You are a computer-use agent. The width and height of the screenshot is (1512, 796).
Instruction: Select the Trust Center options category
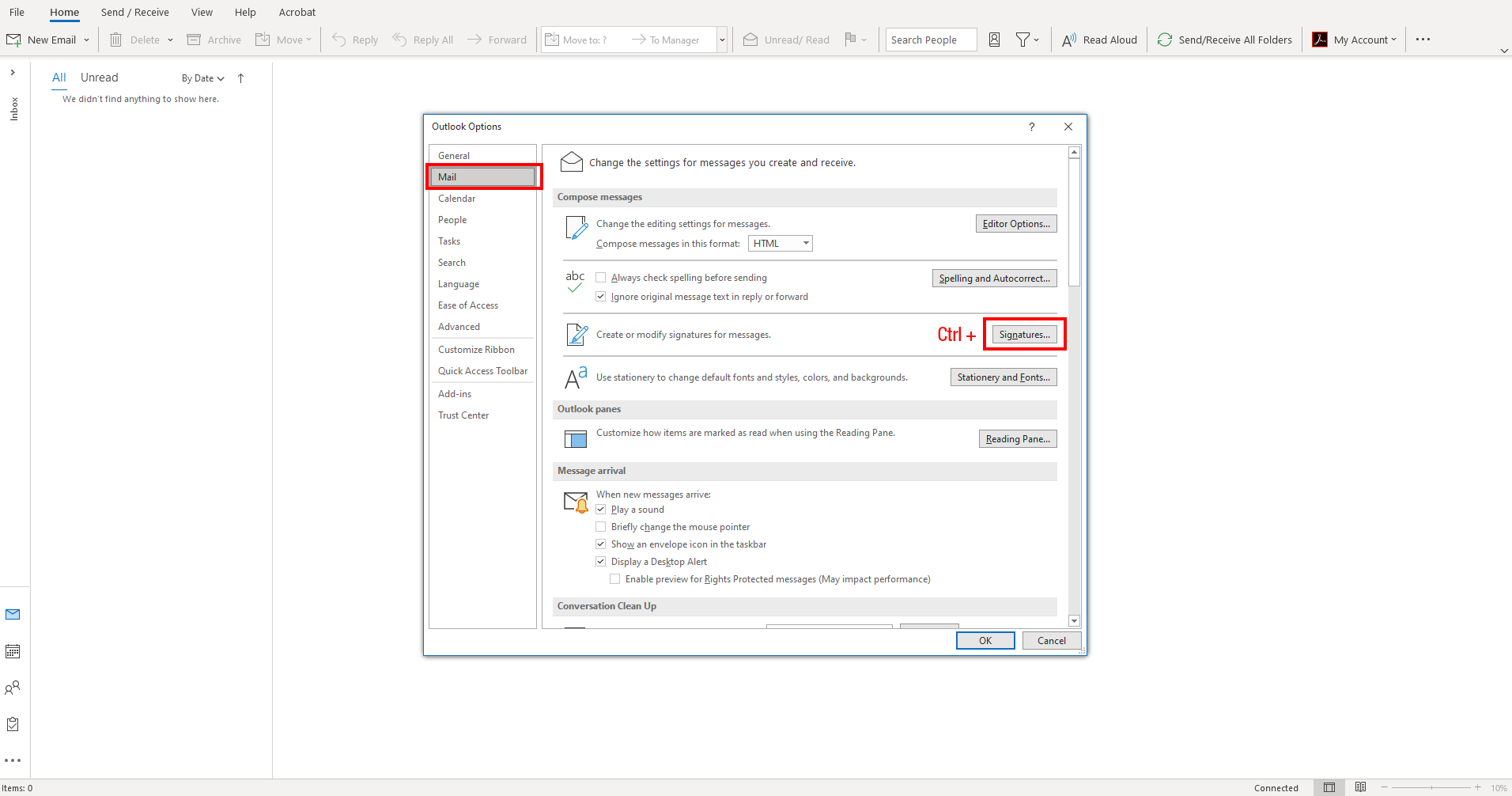(x=482, y=415)
